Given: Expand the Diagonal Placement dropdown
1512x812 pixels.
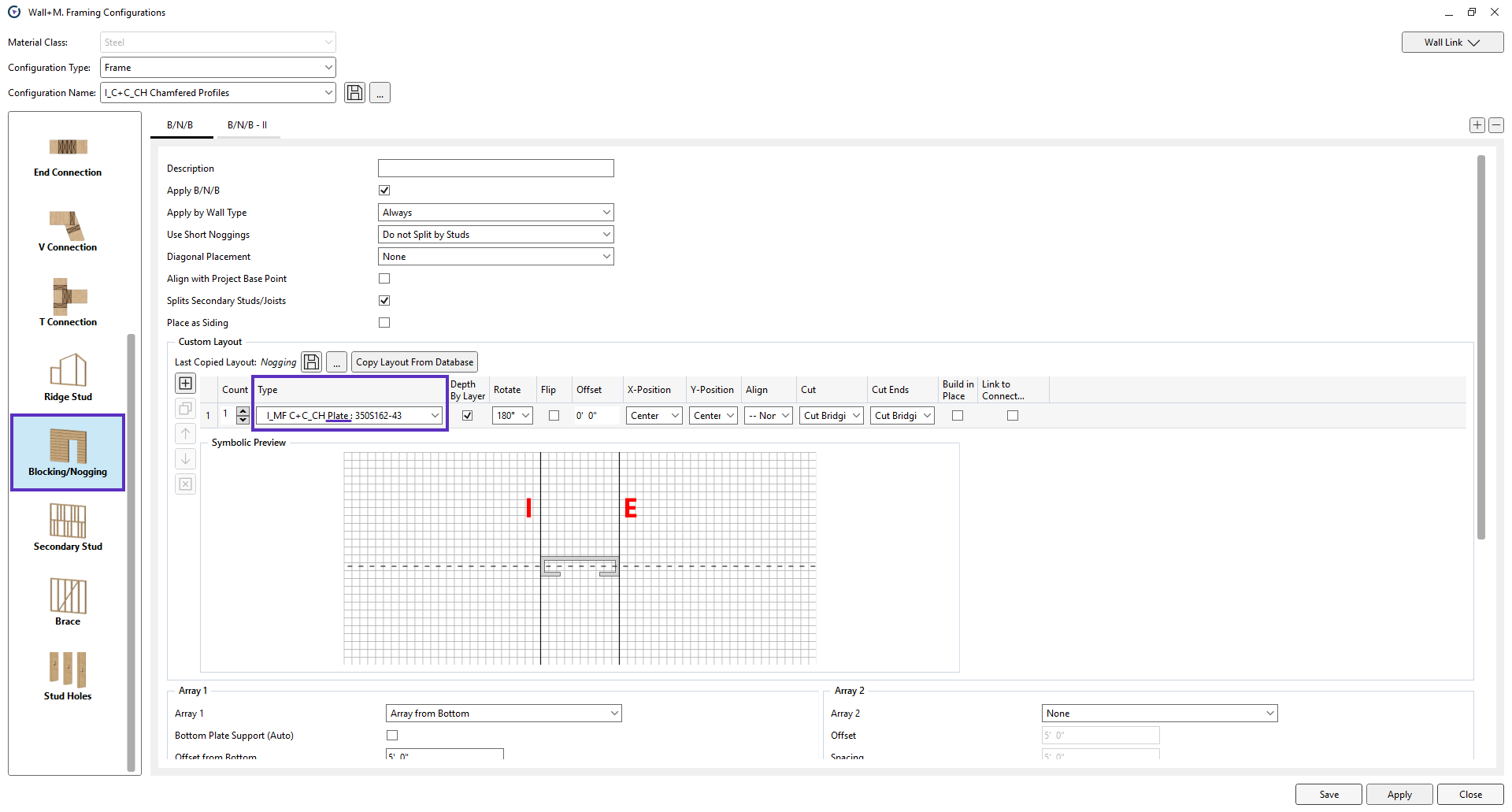Looking at the screenshot, I should point(495,257).
